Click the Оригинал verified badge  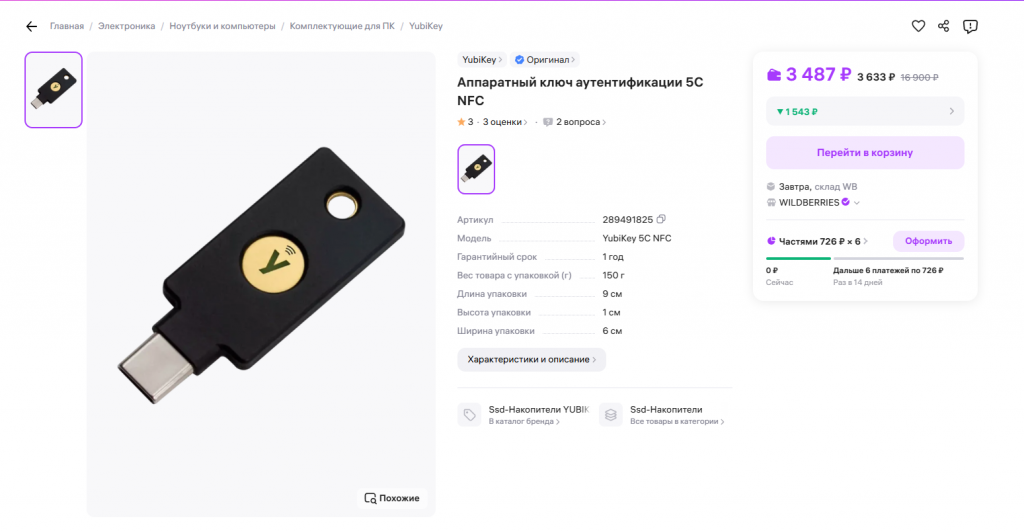545,59
